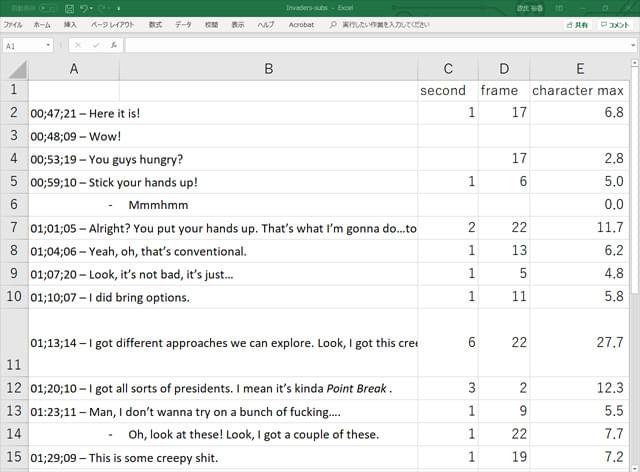640x472 pixels.
Task: Click the Redo arrow icon
Action: point(103,8)
